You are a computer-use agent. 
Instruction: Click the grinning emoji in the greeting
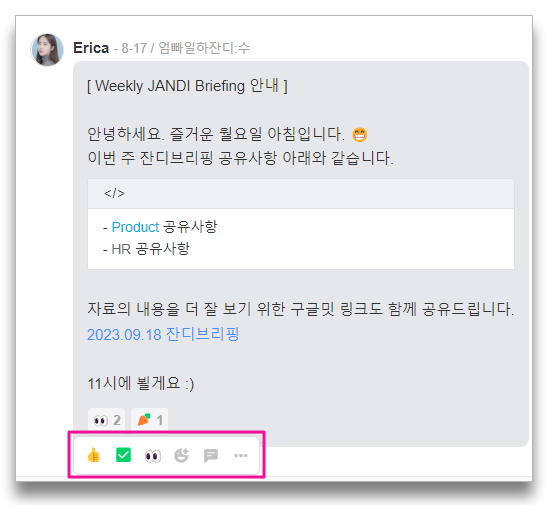pyautogui.click(x=359, y=135)
